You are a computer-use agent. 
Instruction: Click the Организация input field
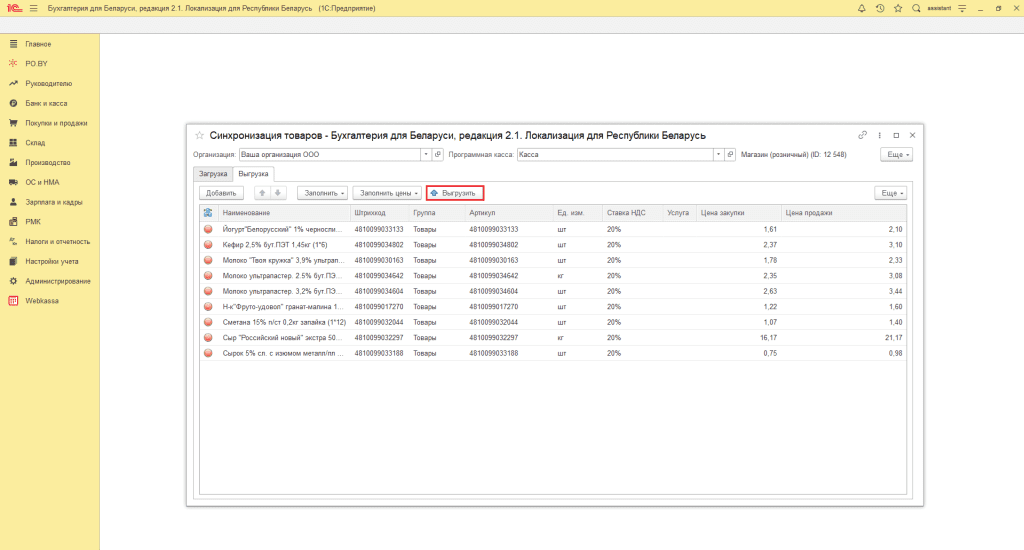coord(330,155)
